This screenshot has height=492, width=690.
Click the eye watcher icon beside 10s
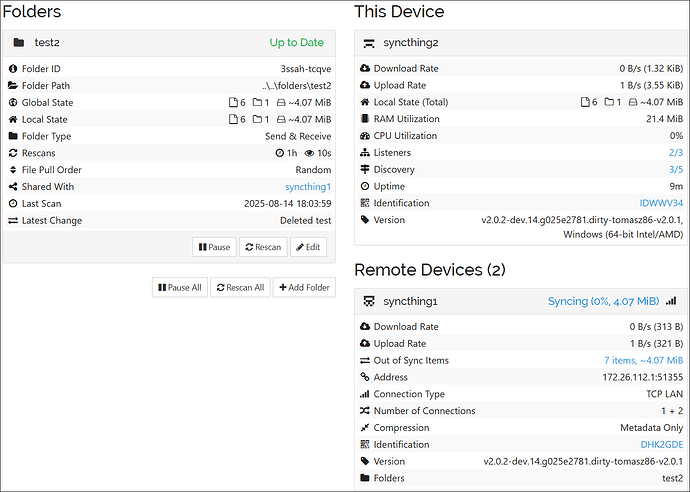pyautogui.click(x=309, y=153)
